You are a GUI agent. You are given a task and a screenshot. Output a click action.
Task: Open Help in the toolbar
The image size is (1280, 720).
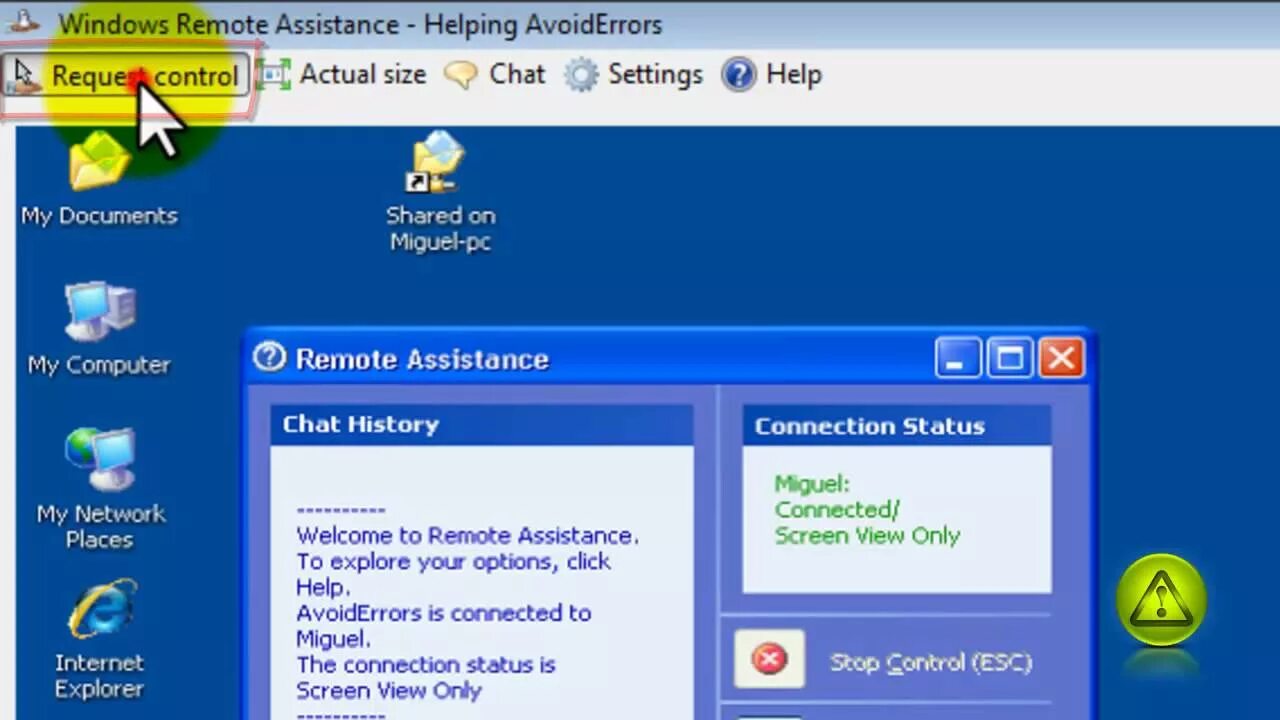tap(771, 75)
